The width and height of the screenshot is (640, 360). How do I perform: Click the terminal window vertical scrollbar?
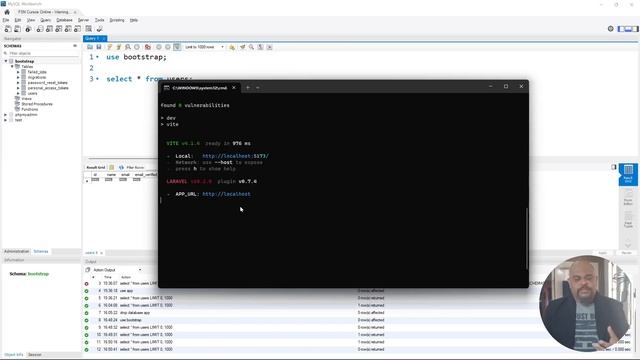coord(527,239)
